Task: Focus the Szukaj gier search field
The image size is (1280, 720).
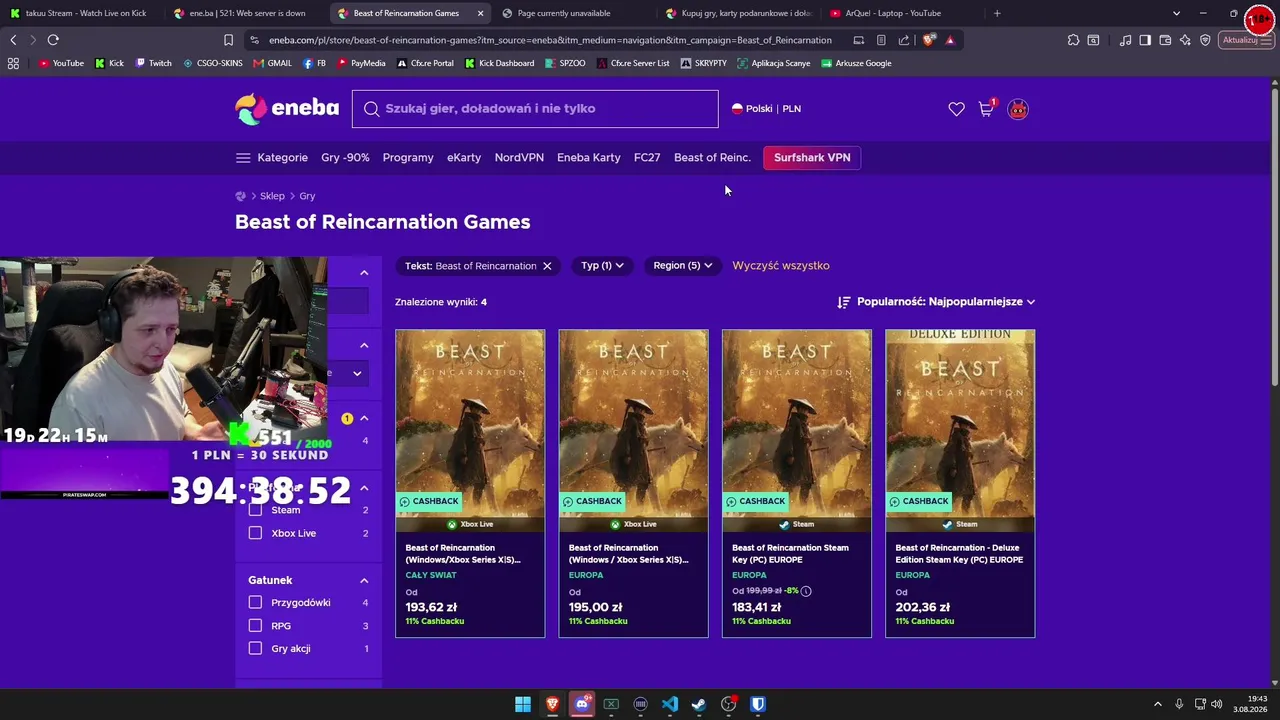Action: pyautogui.click(x=535, y=109)
